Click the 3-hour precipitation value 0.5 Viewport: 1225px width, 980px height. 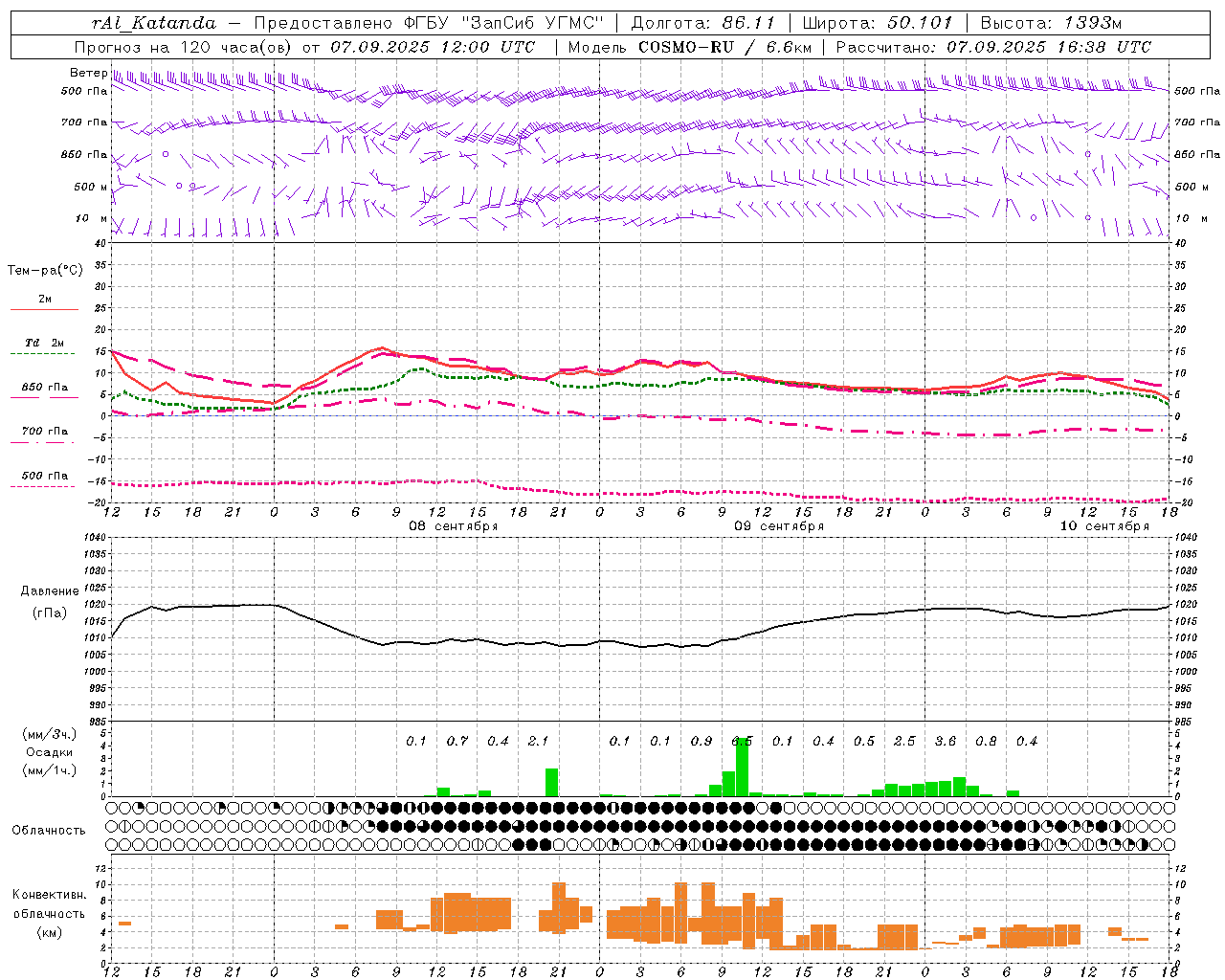pos(864,742)
